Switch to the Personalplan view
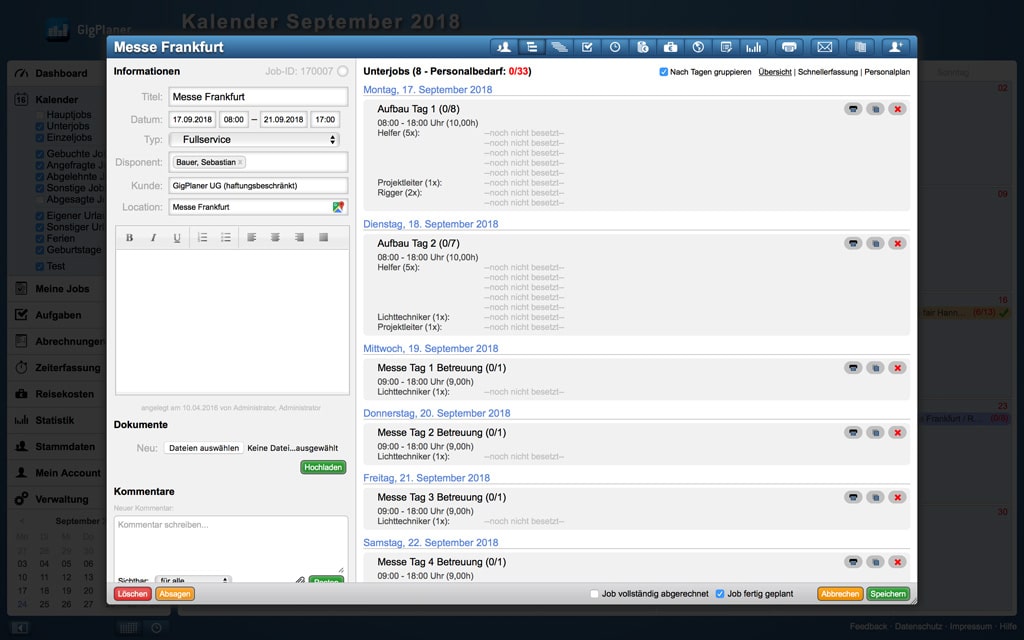1024x640 pixels. tap(887, 72)
